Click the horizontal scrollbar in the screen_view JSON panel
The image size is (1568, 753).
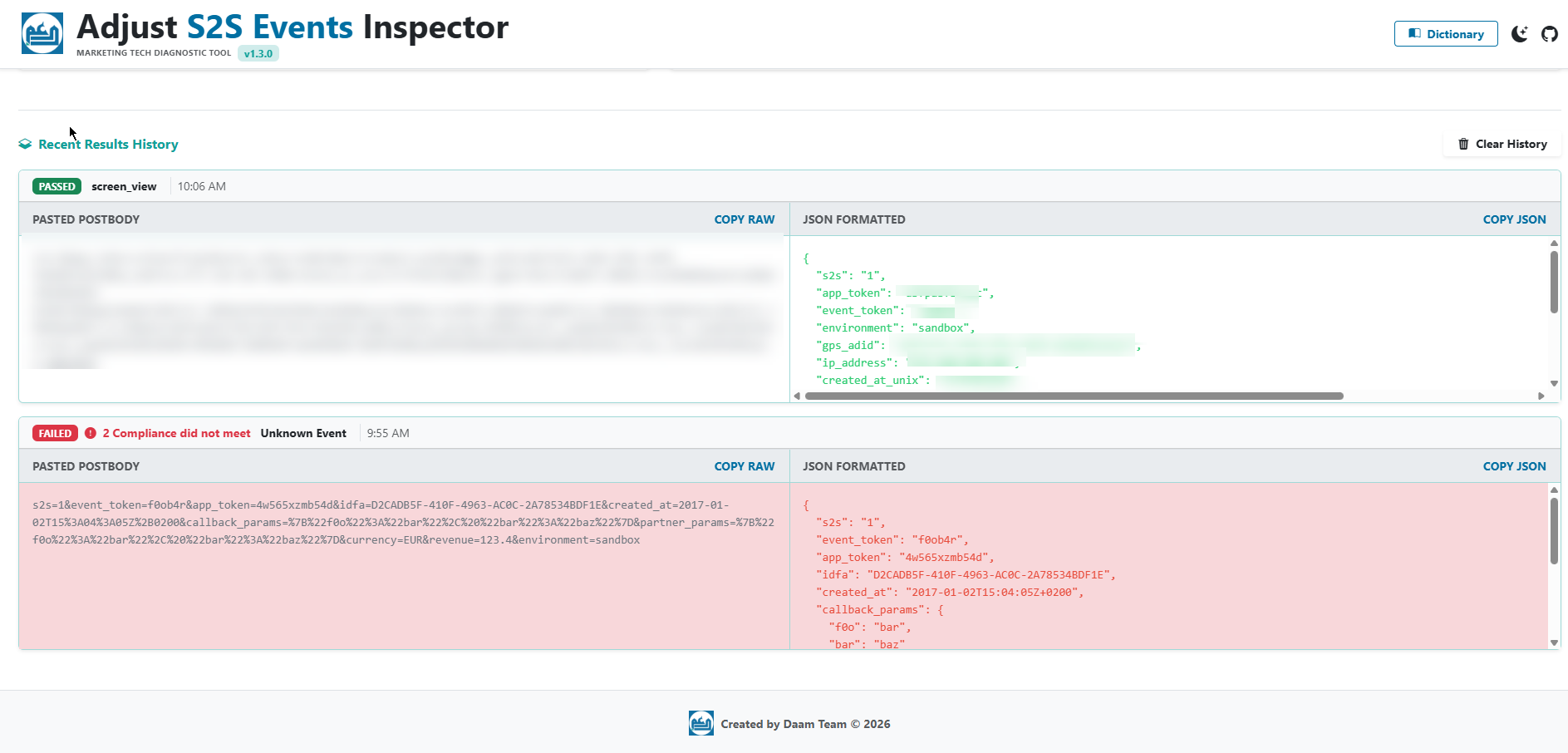click(1074, 396)
